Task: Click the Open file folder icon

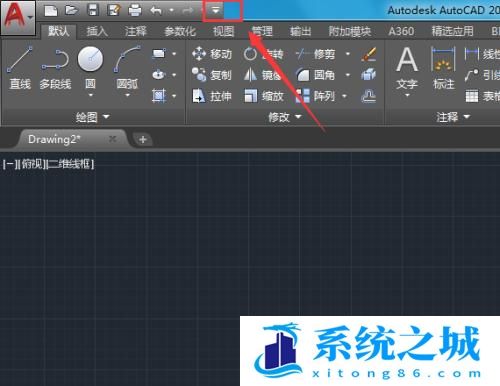Action: click(x=71, y=10)
